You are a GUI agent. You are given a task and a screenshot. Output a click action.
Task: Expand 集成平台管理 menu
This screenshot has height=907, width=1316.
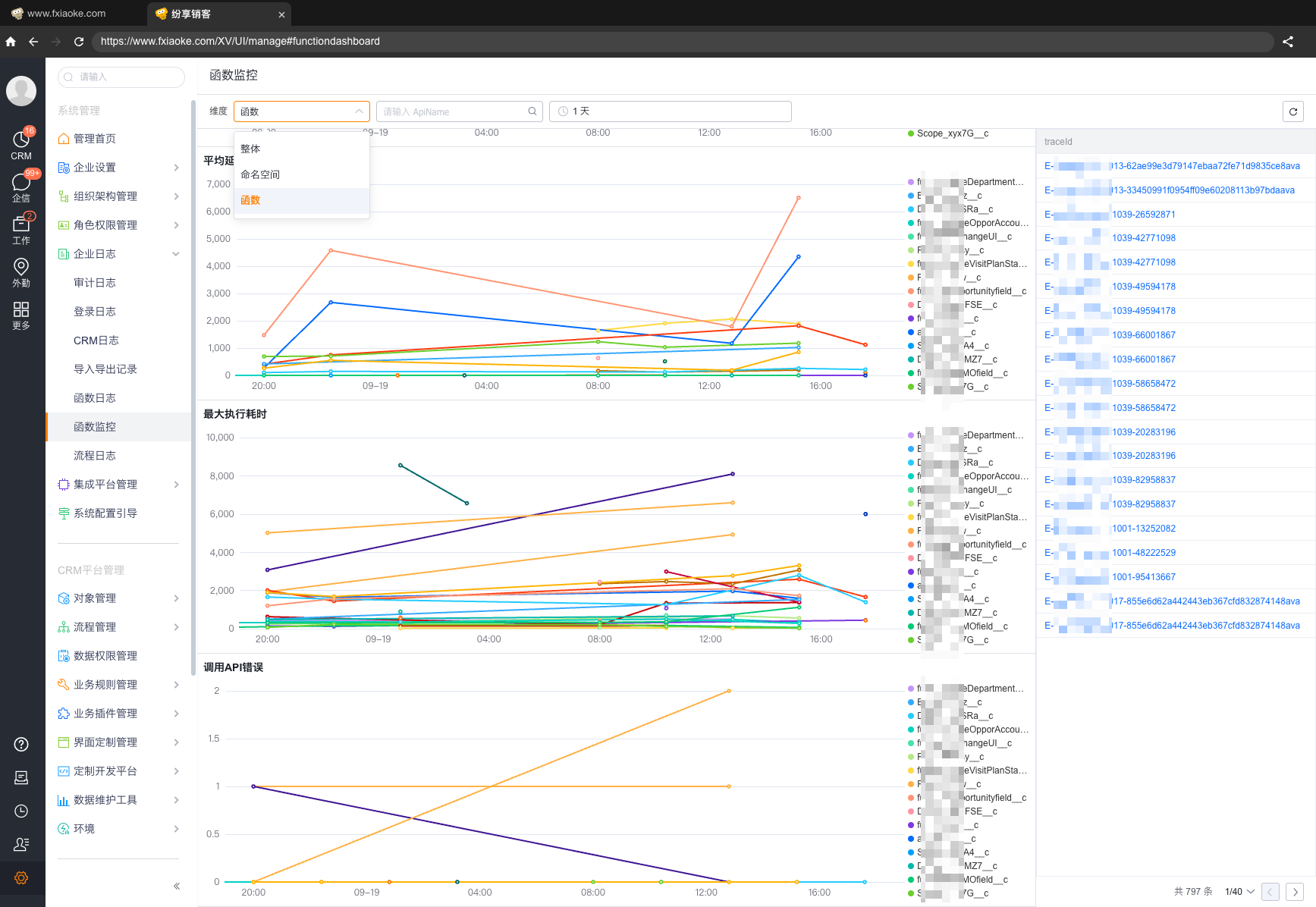pyautogui.click(x=118, y=485)
